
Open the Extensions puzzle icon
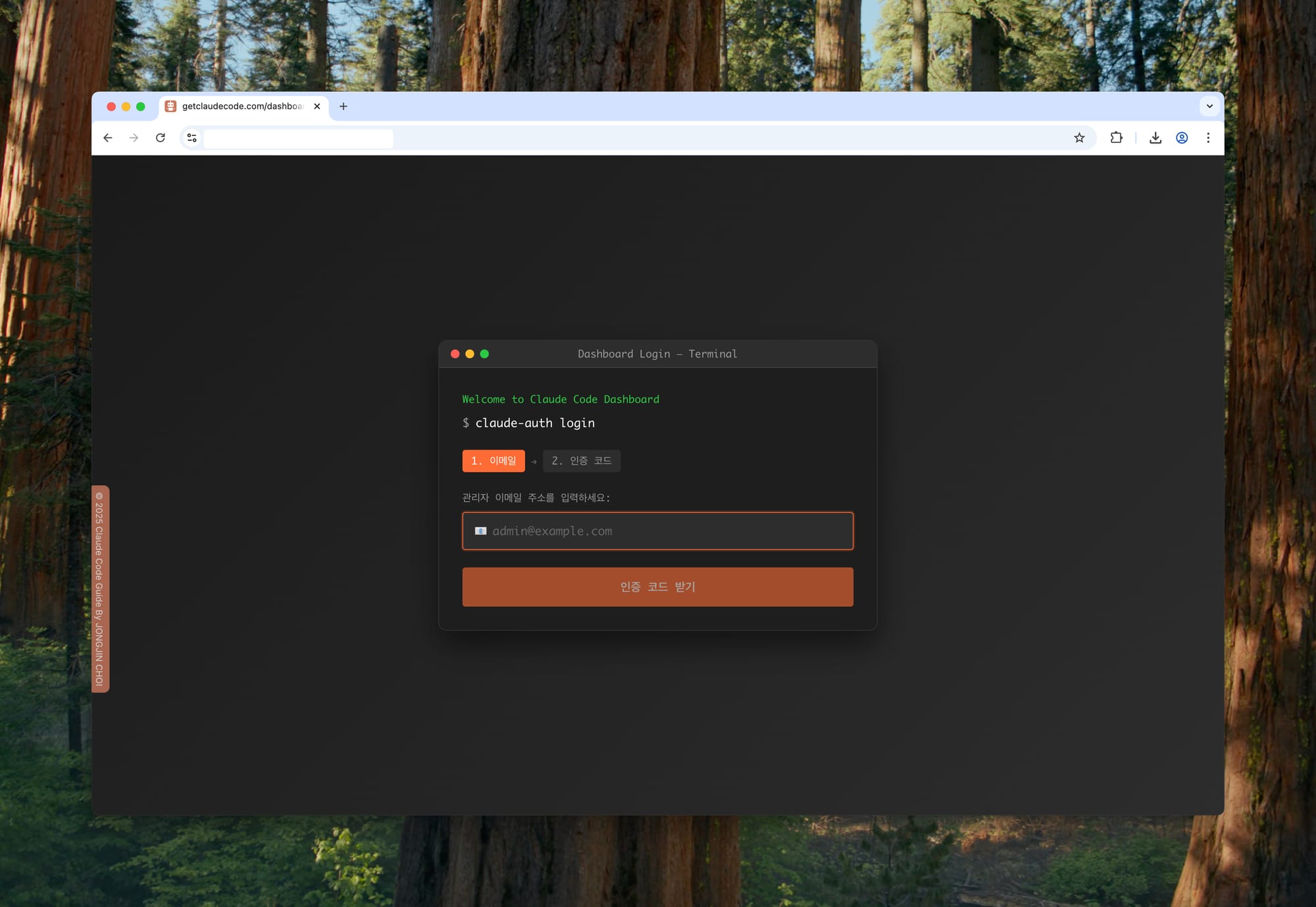pyautogui.click(x=1116, y=138)
